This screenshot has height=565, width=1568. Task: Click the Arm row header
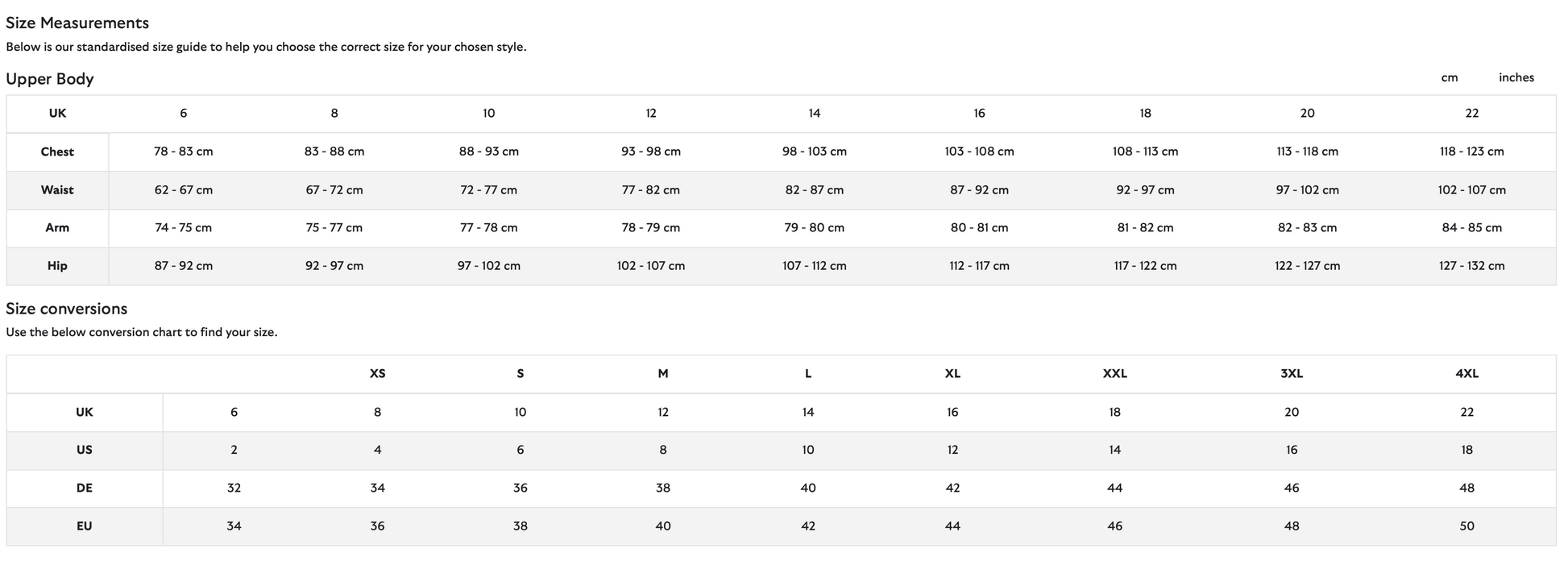57,227
